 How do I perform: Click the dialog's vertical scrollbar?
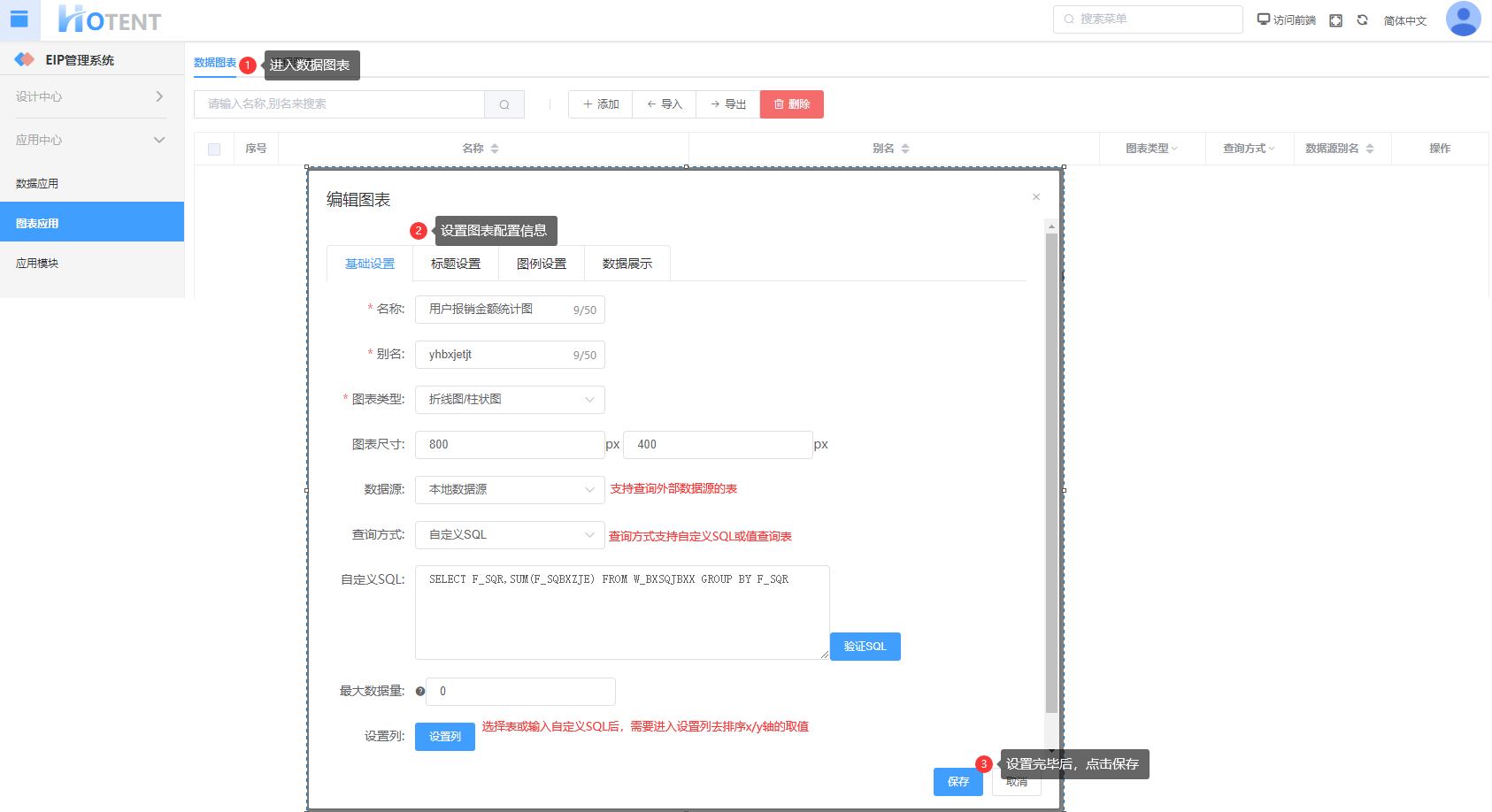[x=1051, y=469]
